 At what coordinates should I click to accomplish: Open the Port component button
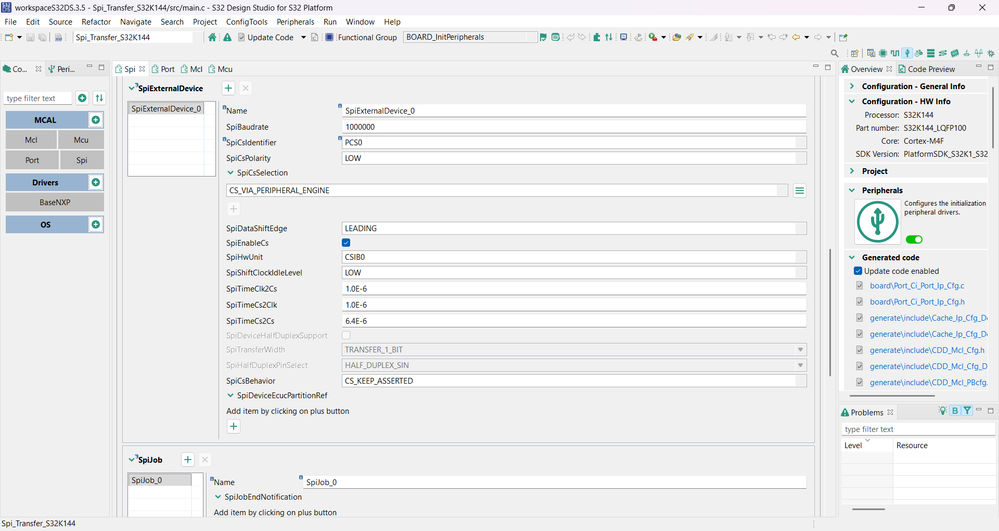(x=32, y=160)
